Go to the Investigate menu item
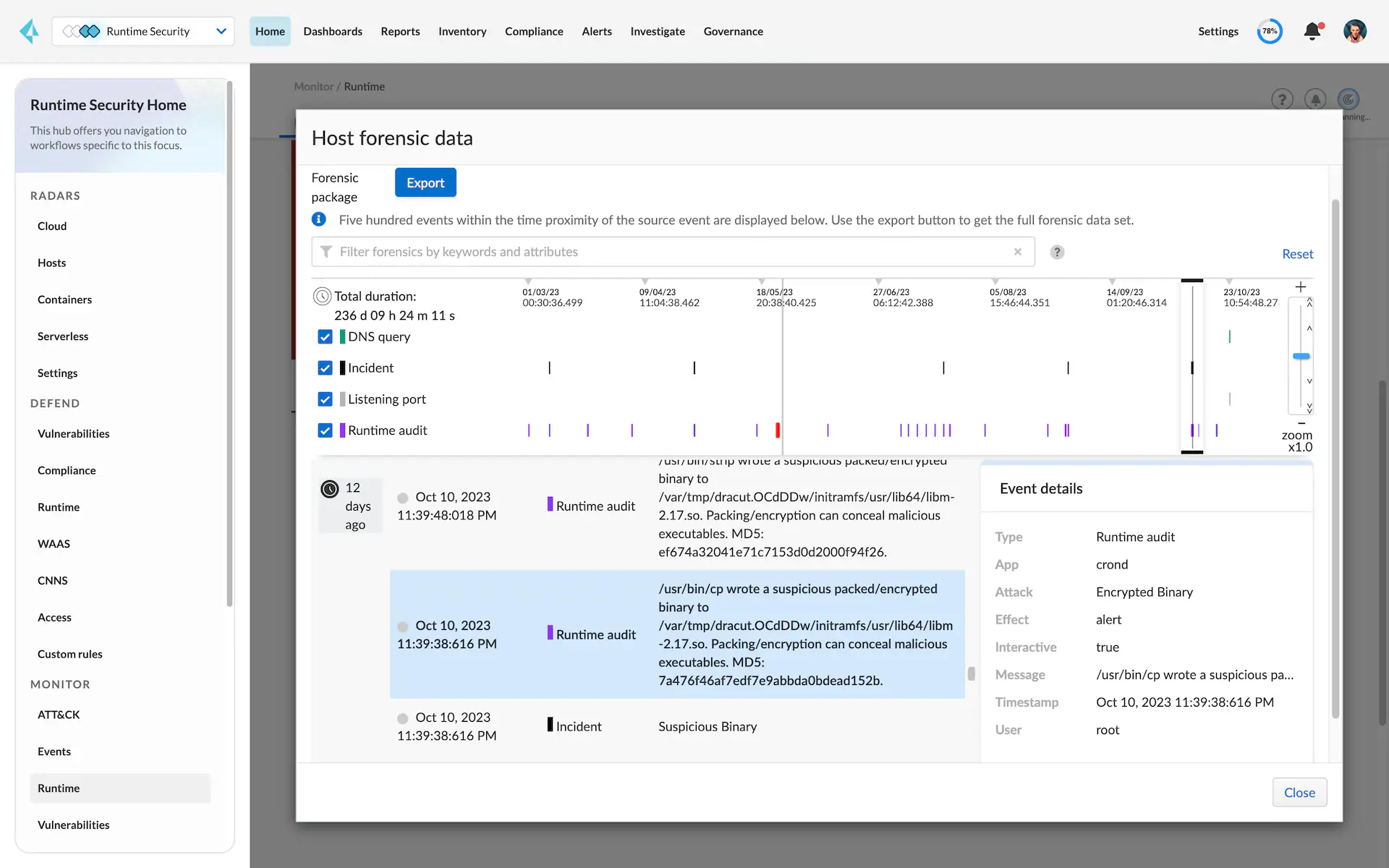The height and width of the screenshot is (868, 1389). (x=657, y=31)
